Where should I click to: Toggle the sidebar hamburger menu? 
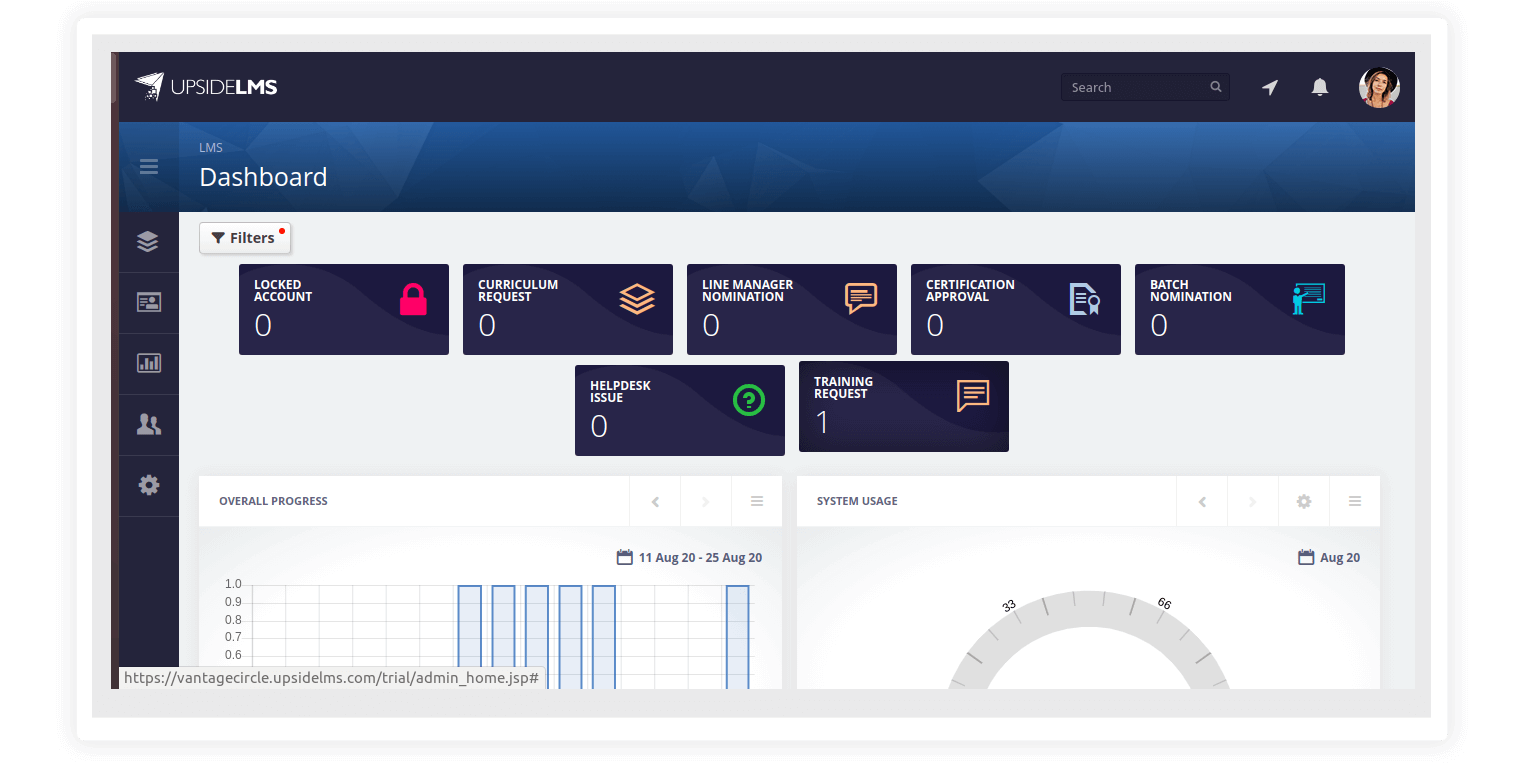pos(148,167)
